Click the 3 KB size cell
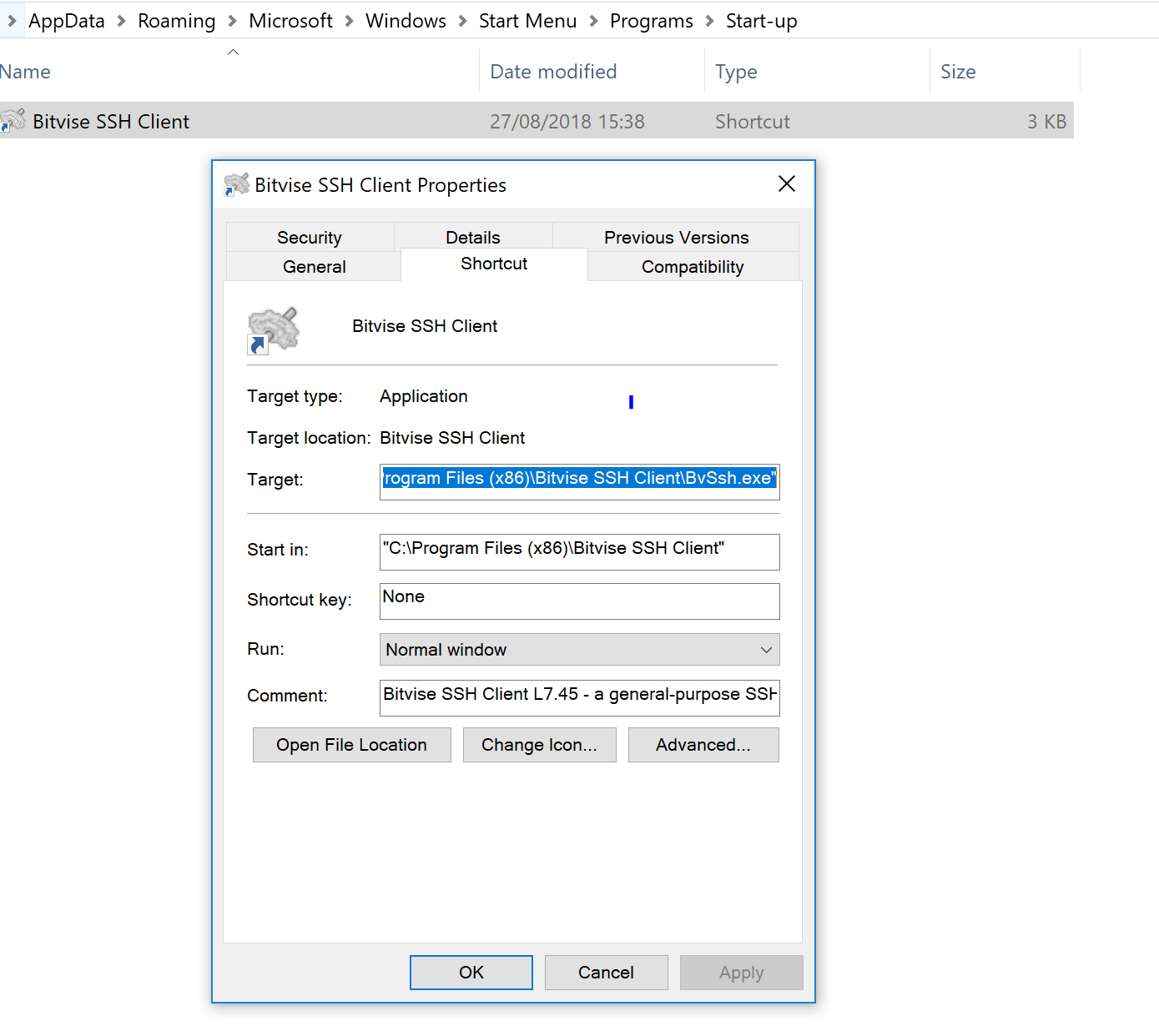This screenshot has height=1036, width=1159. click(1046, 122)
